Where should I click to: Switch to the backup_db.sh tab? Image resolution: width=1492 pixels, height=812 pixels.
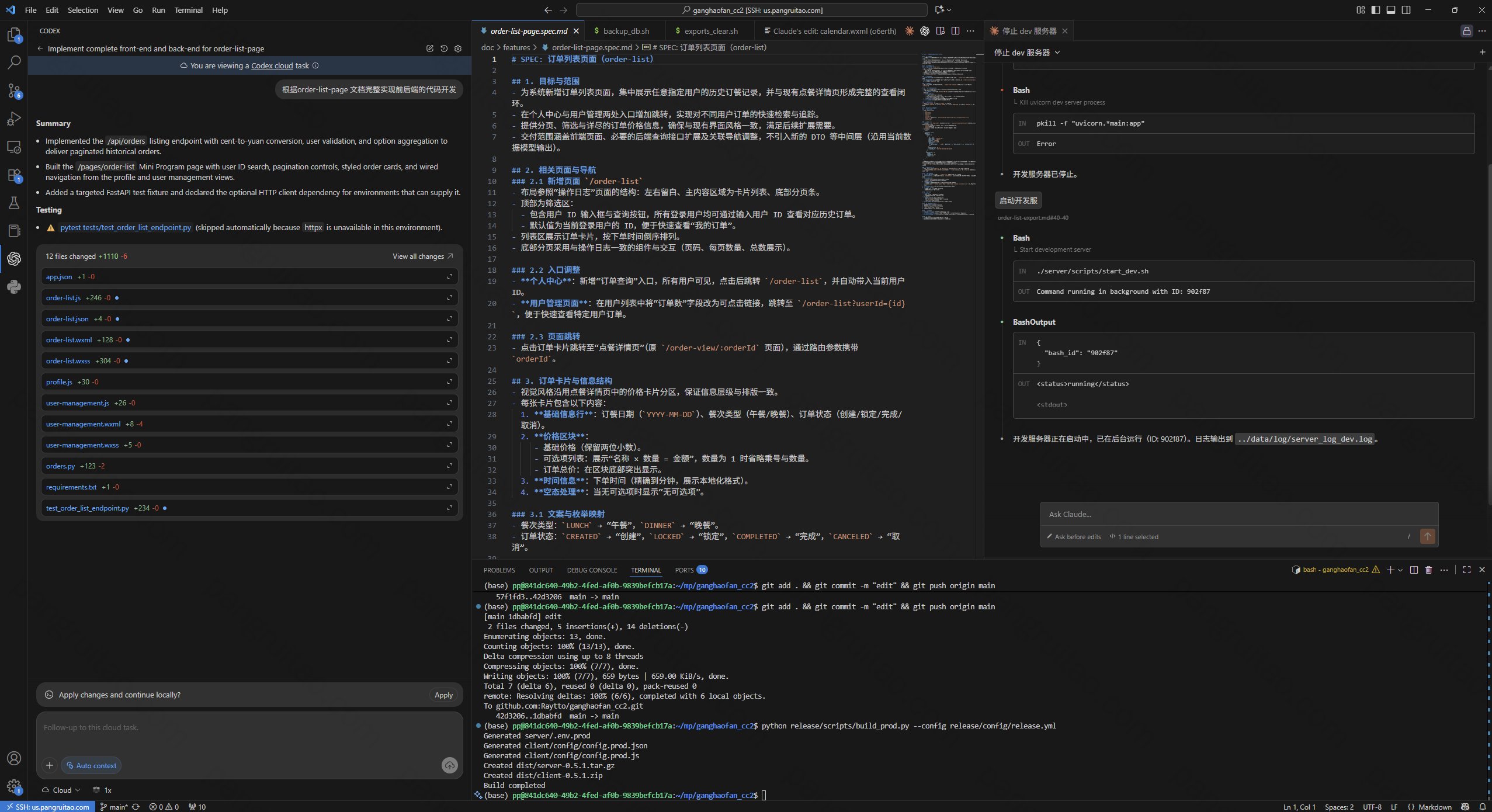coord(626,31)
